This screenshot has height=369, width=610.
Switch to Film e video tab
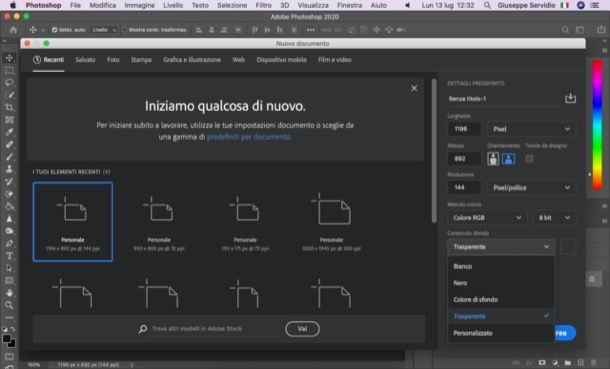pos(335,60)
